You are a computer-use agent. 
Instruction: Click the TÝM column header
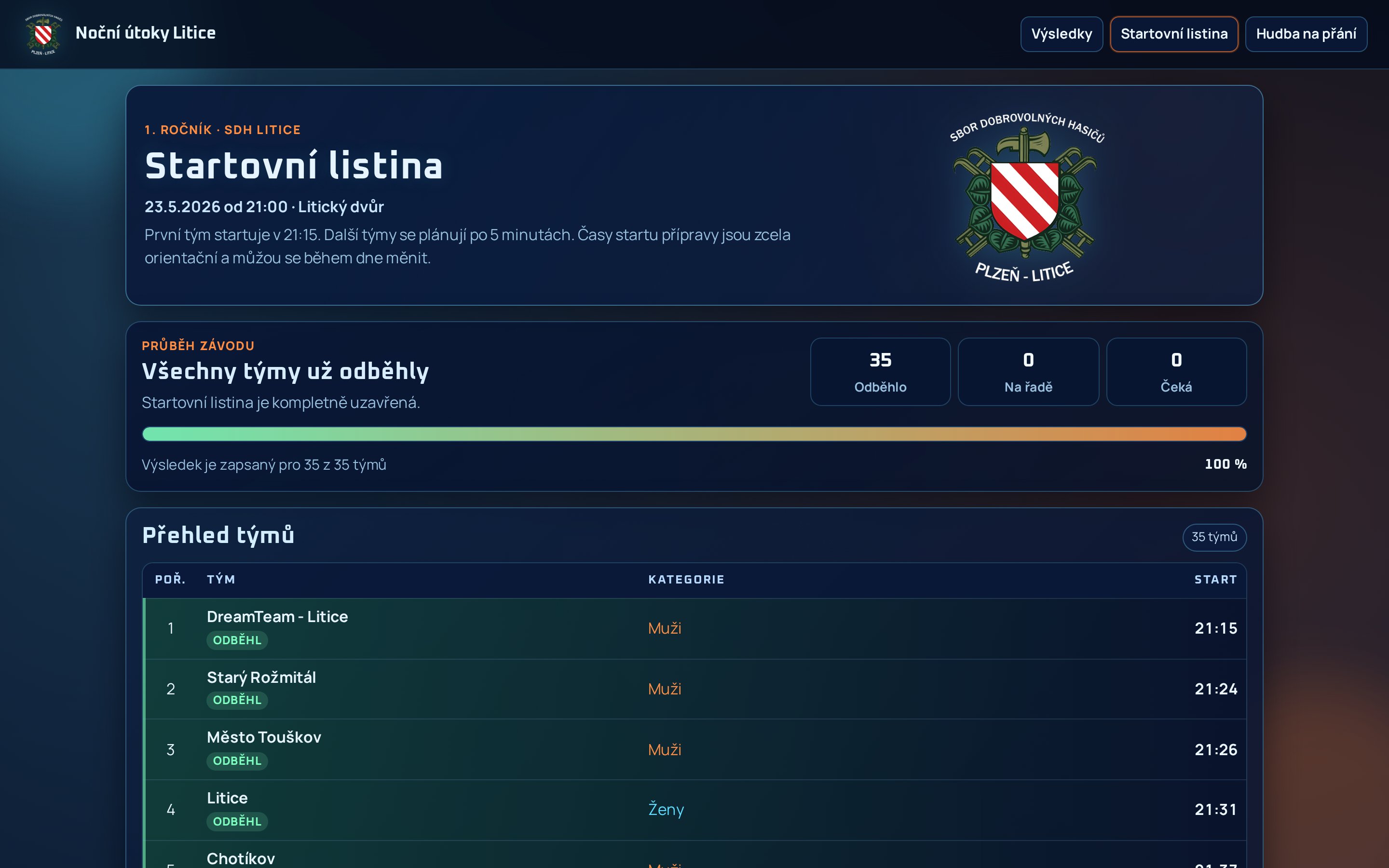tap(221, 579)
